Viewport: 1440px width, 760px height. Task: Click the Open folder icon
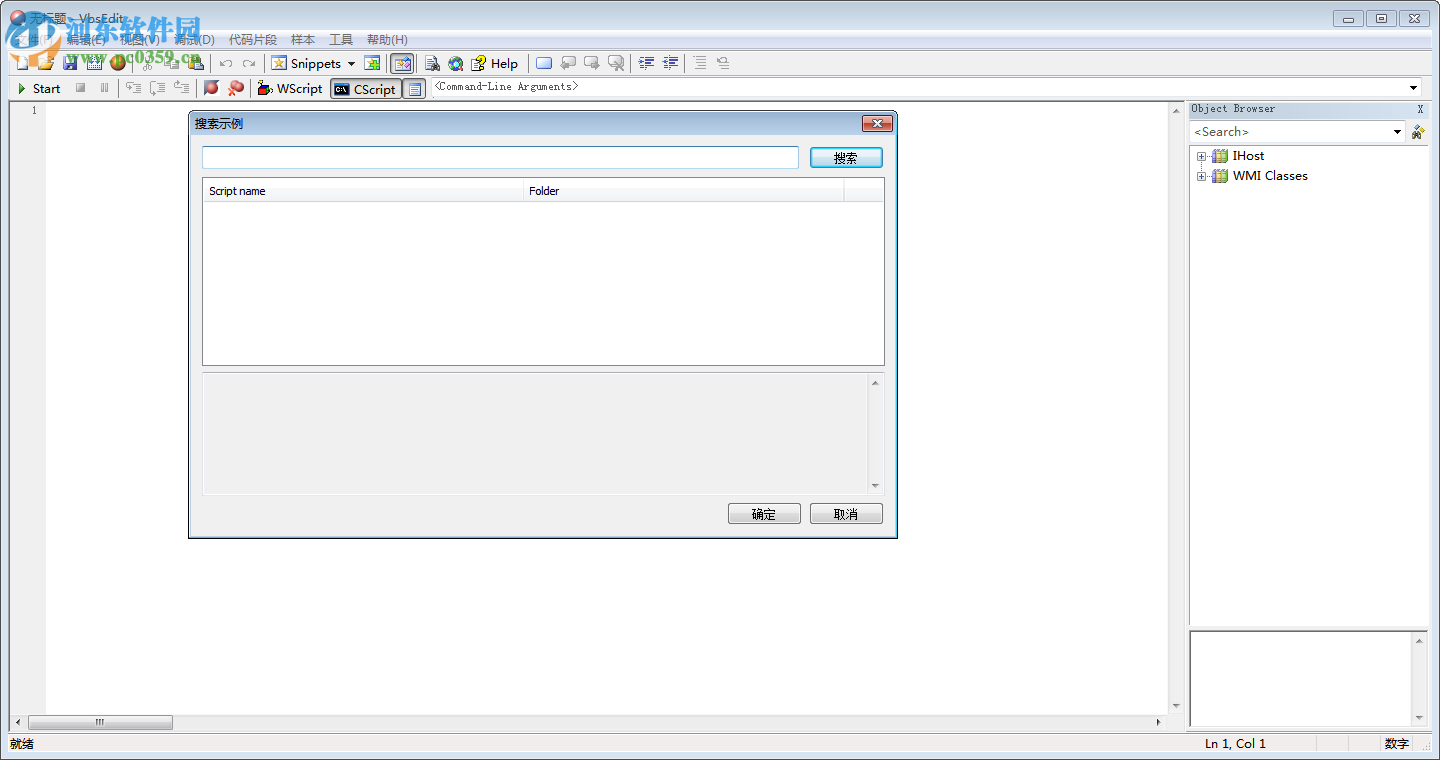coord(45,63)
